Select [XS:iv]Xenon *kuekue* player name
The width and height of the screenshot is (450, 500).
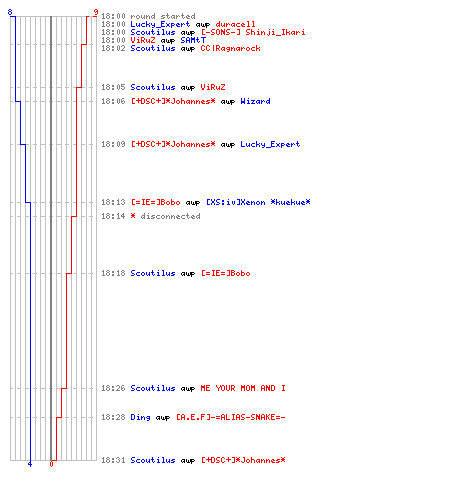tap(258, 202)
